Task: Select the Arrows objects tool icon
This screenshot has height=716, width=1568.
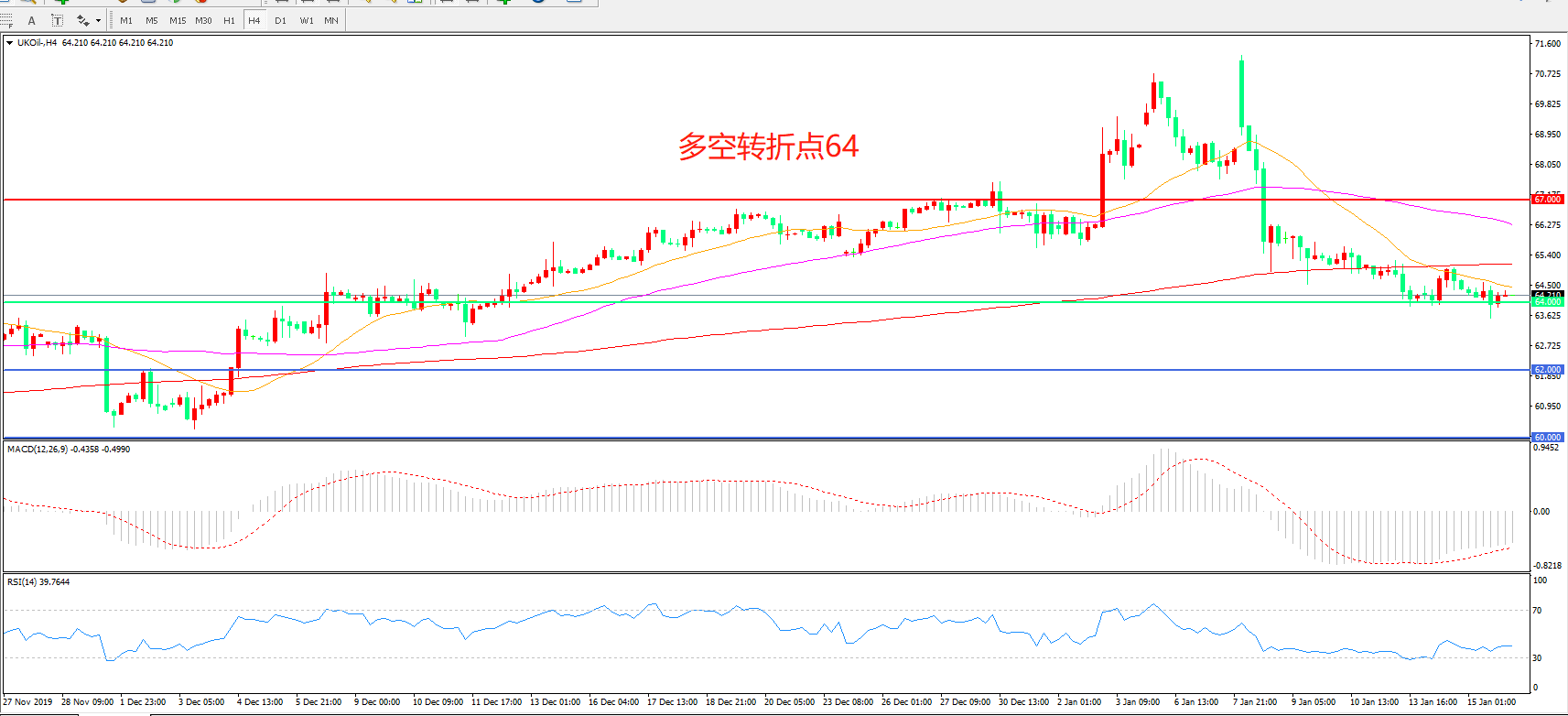Action: coord(83,20)
